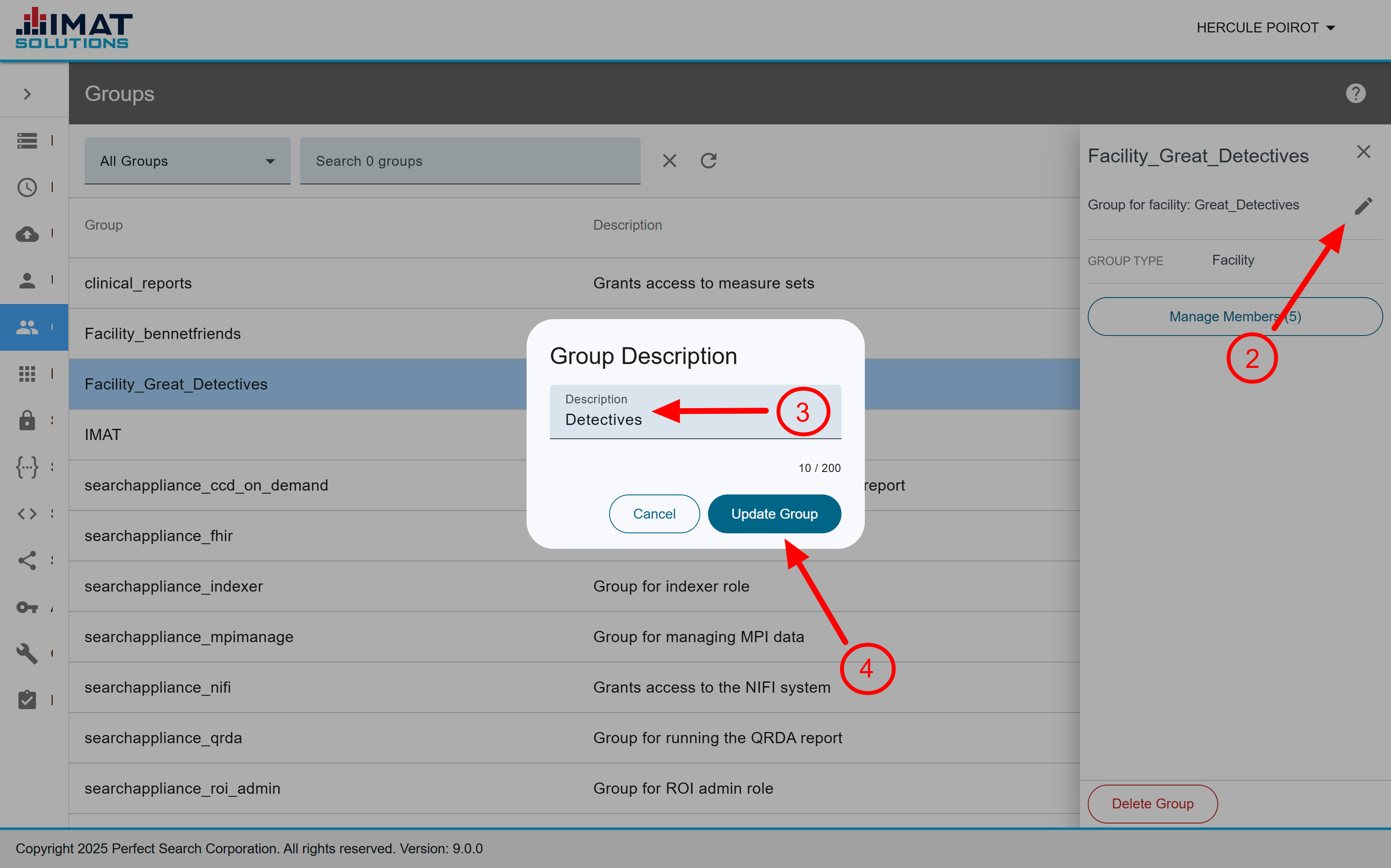Open the single user icon in the sidebar

click(27, 280)
